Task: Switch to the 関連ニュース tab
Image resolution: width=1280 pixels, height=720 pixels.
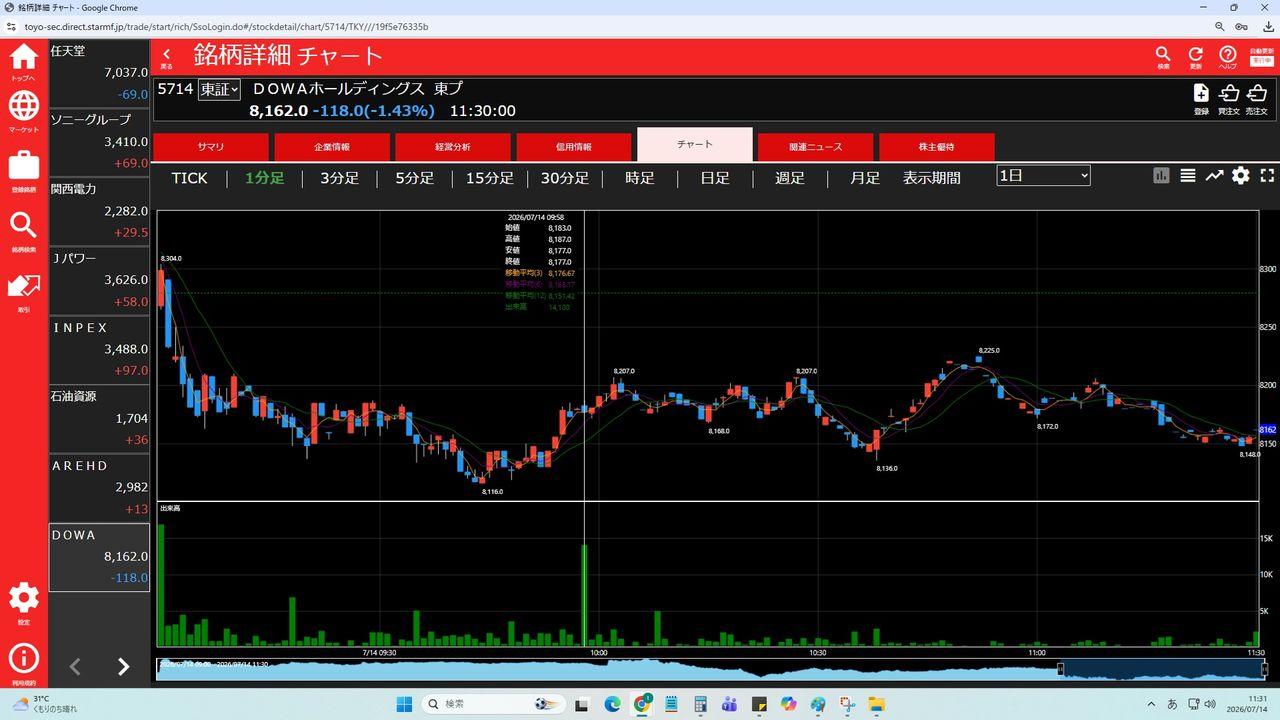Action: point(815,147)
